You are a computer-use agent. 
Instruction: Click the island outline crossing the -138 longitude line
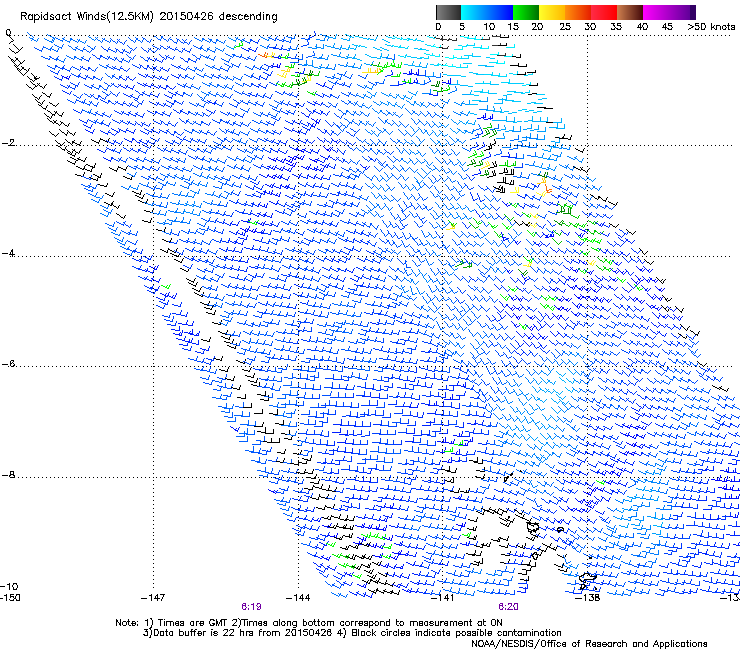pos(587,580)
